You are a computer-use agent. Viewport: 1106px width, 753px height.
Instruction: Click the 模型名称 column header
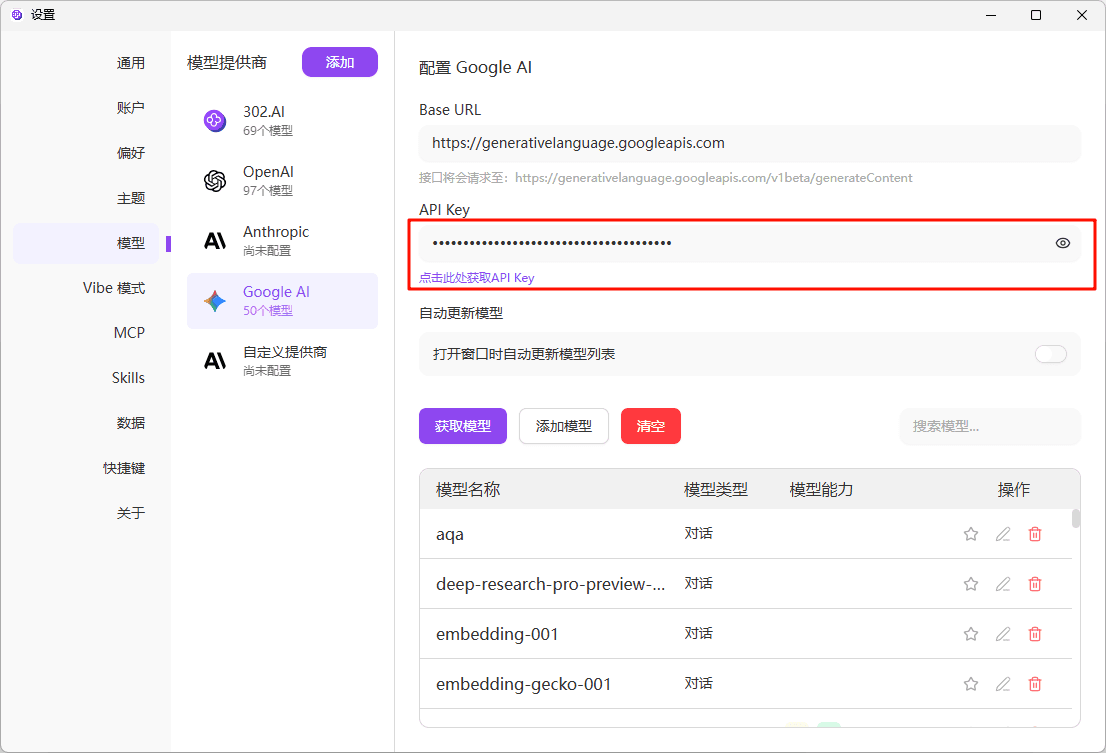coord(468,489)
